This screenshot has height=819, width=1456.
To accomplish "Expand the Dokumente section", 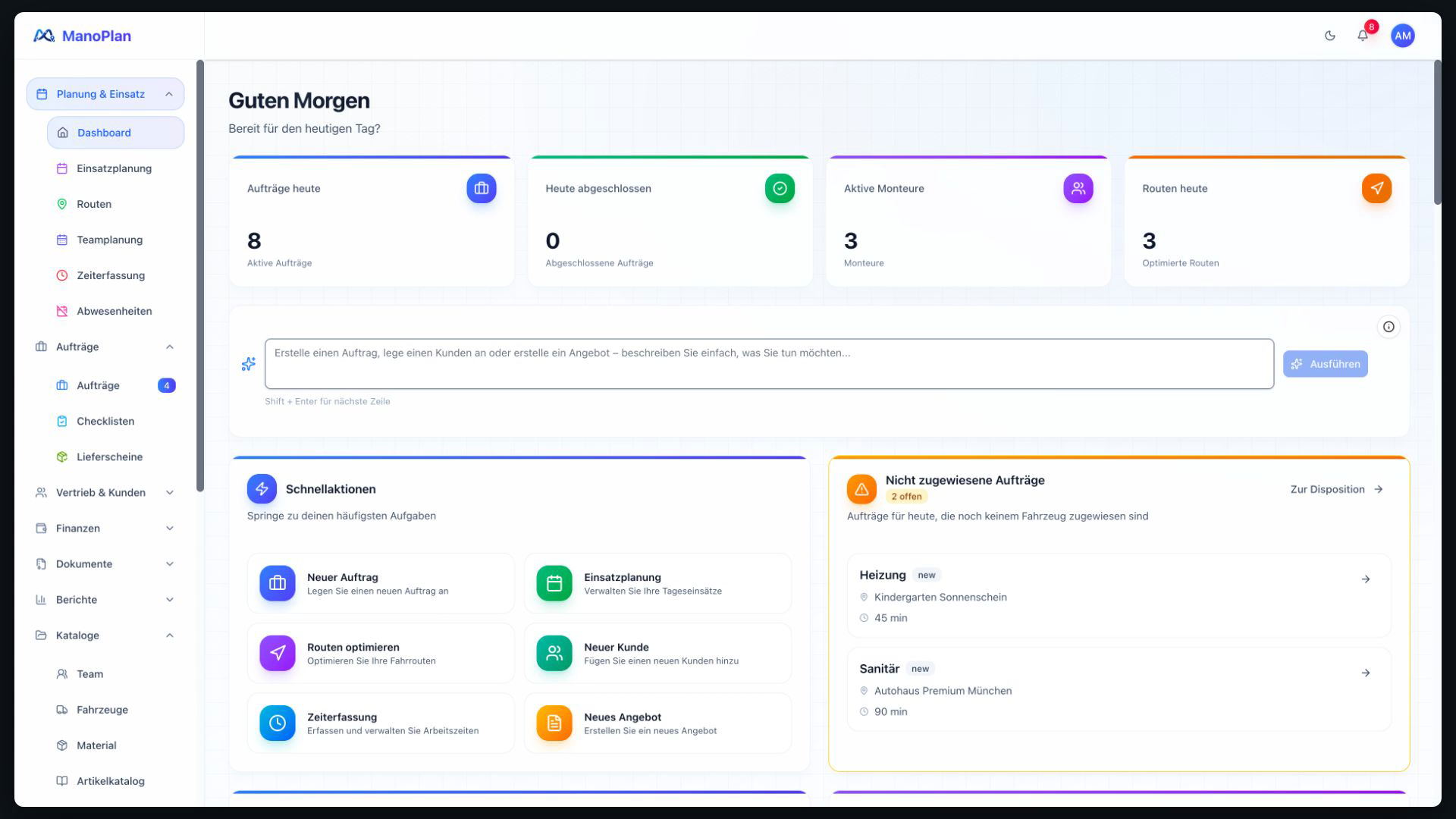I will coord(105,563).
